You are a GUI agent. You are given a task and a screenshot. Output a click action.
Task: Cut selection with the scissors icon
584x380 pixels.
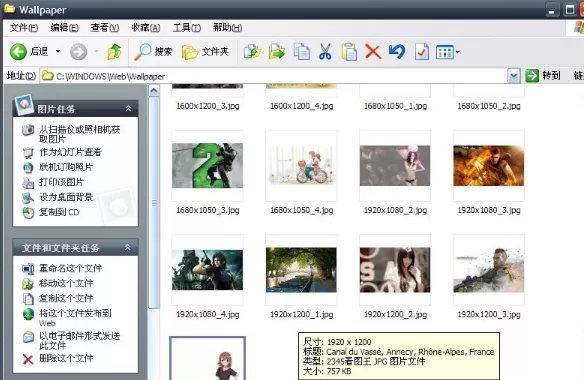click(x=325, y=52)
